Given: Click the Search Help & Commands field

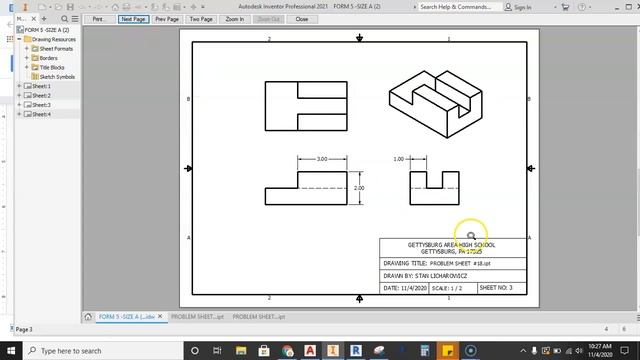Looking at the screenshot, I should coord(459,7).
